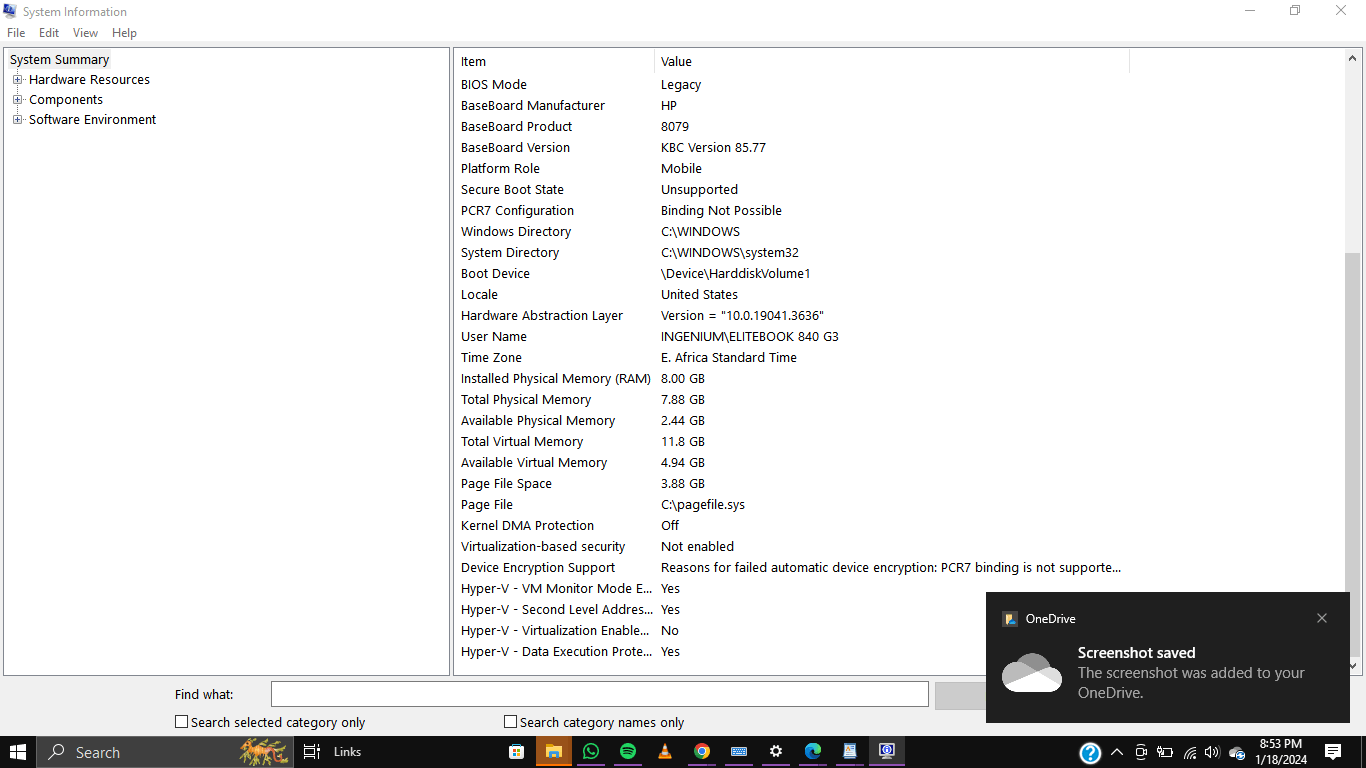Select the Secure Boot State row

tap(791, 190)
